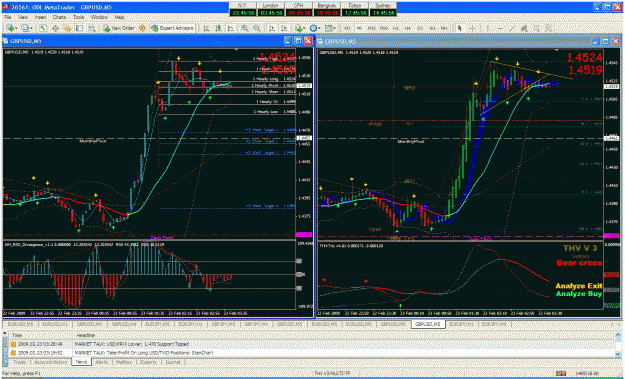Open the Indicators list icon
The image size is (625, 379).
pyautogui.click(x=298, y=28)
